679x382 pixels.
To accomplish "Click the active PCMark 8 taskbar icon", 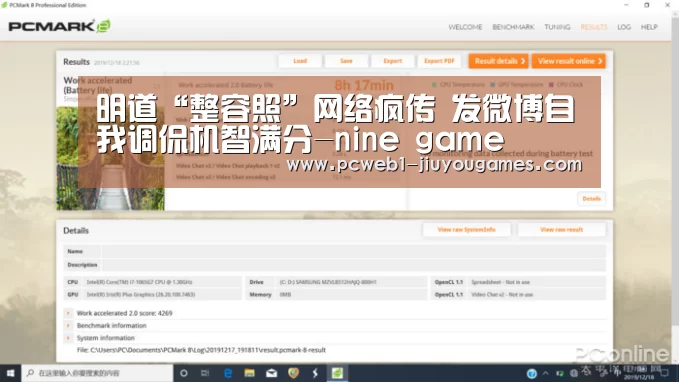I will pos(337,373).
